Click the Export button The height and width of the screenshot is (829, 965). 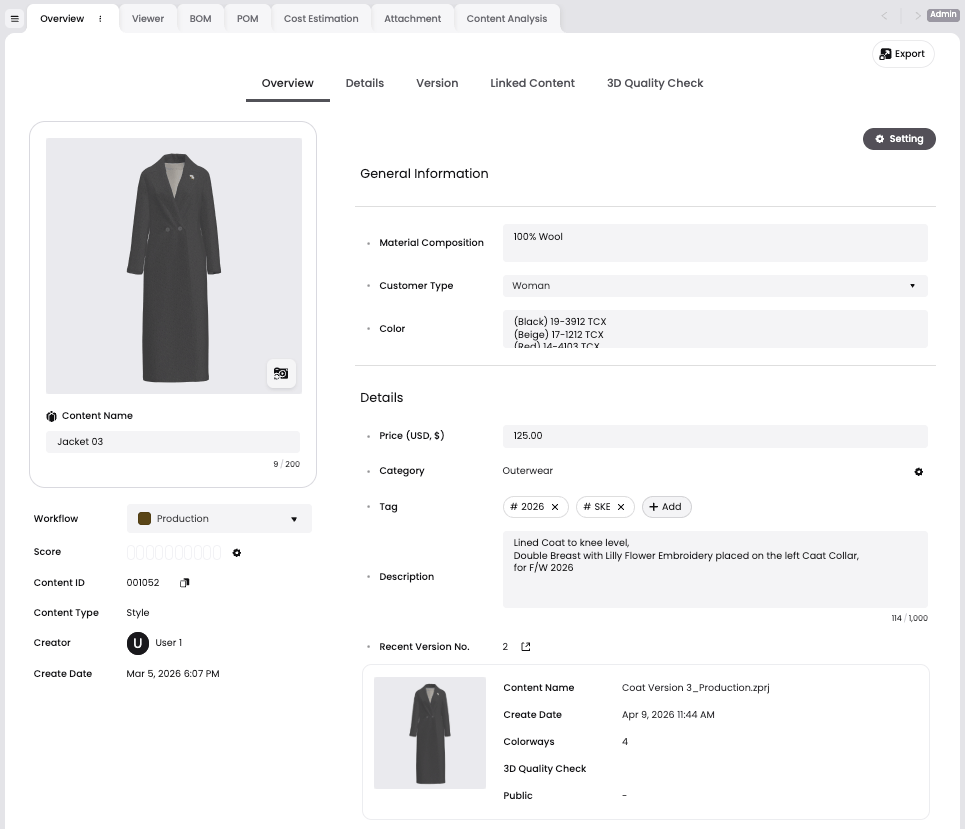click(902, 54)
